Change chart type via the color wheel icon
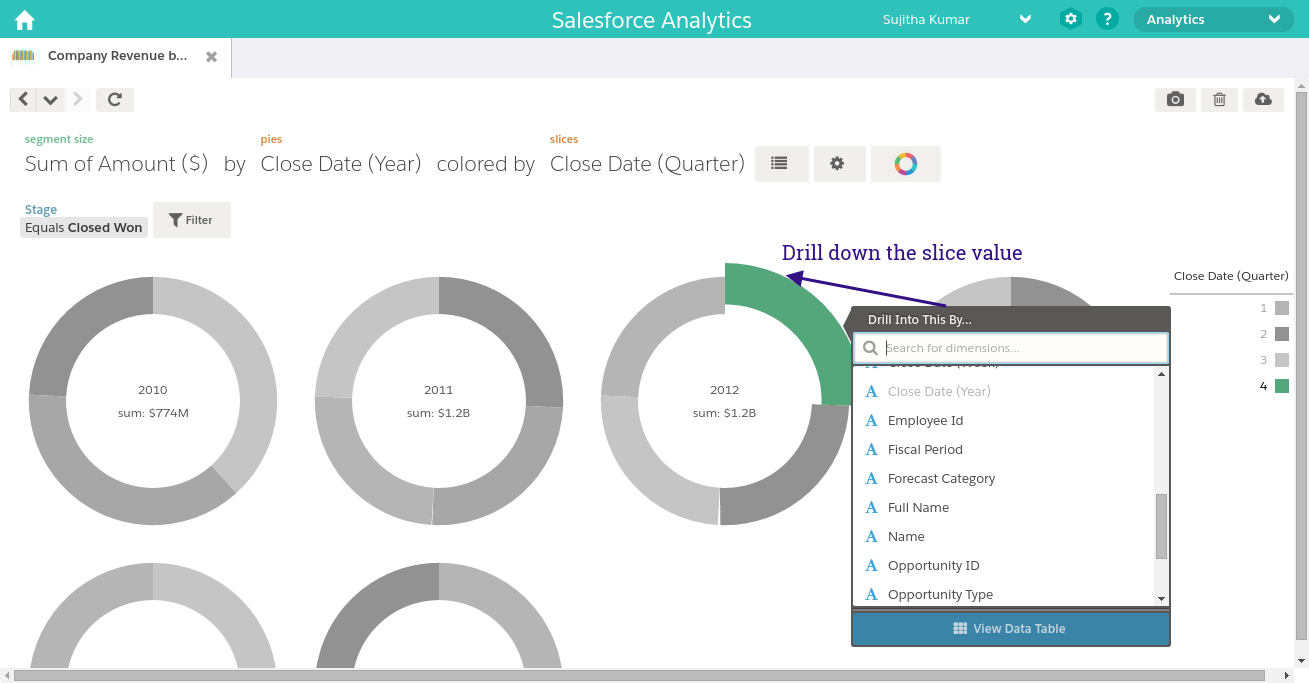1309x683 pixels. [905, 163]
